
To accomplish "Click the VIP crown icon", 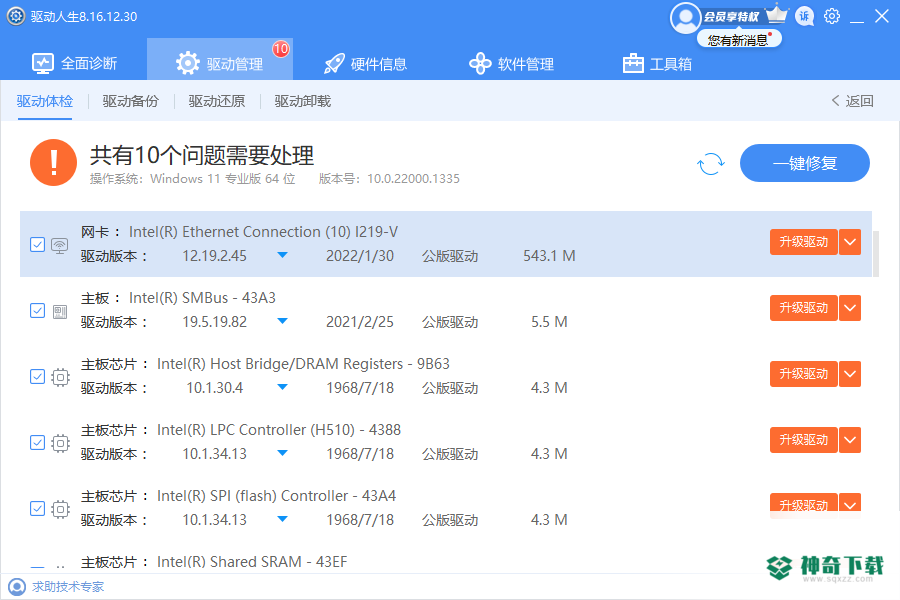I will pyautogui.click(x=777, y=14).
